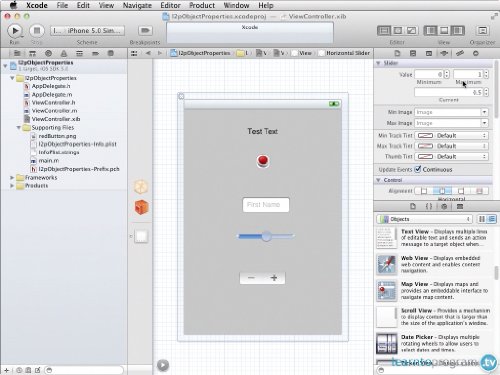Open the scheme selector iPhone 5.0 Simulator
The image size is (500, 375).
click(88, 31)
